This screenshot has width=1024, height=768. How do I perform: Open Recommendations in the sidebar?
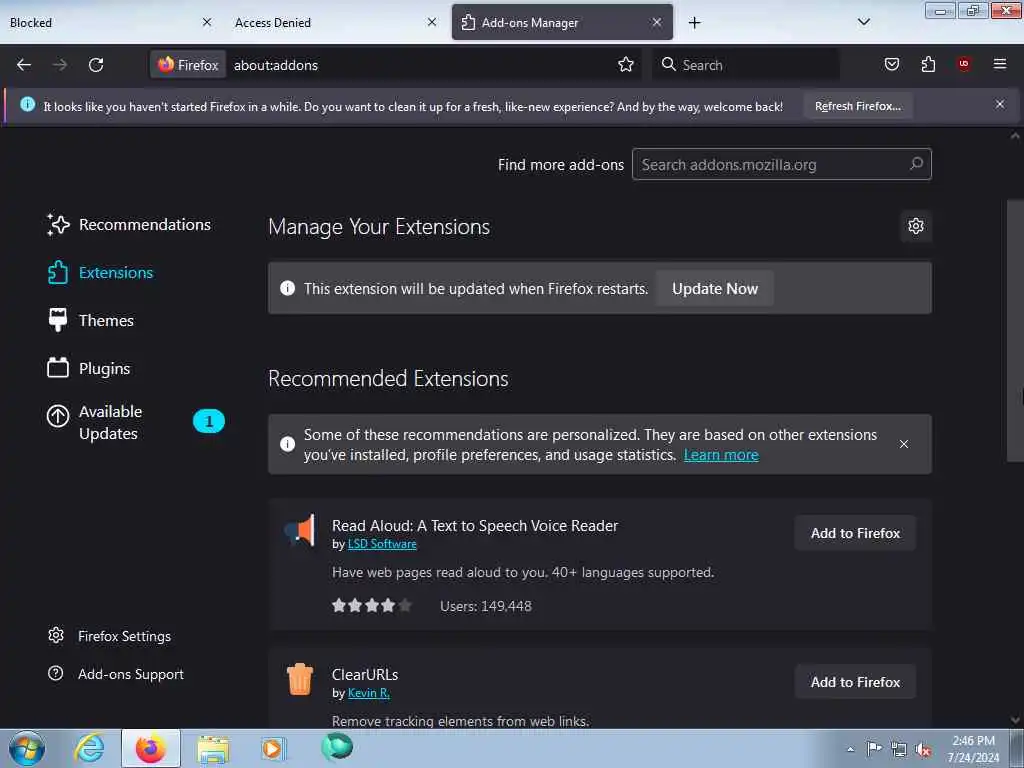[x=129, y=225]
